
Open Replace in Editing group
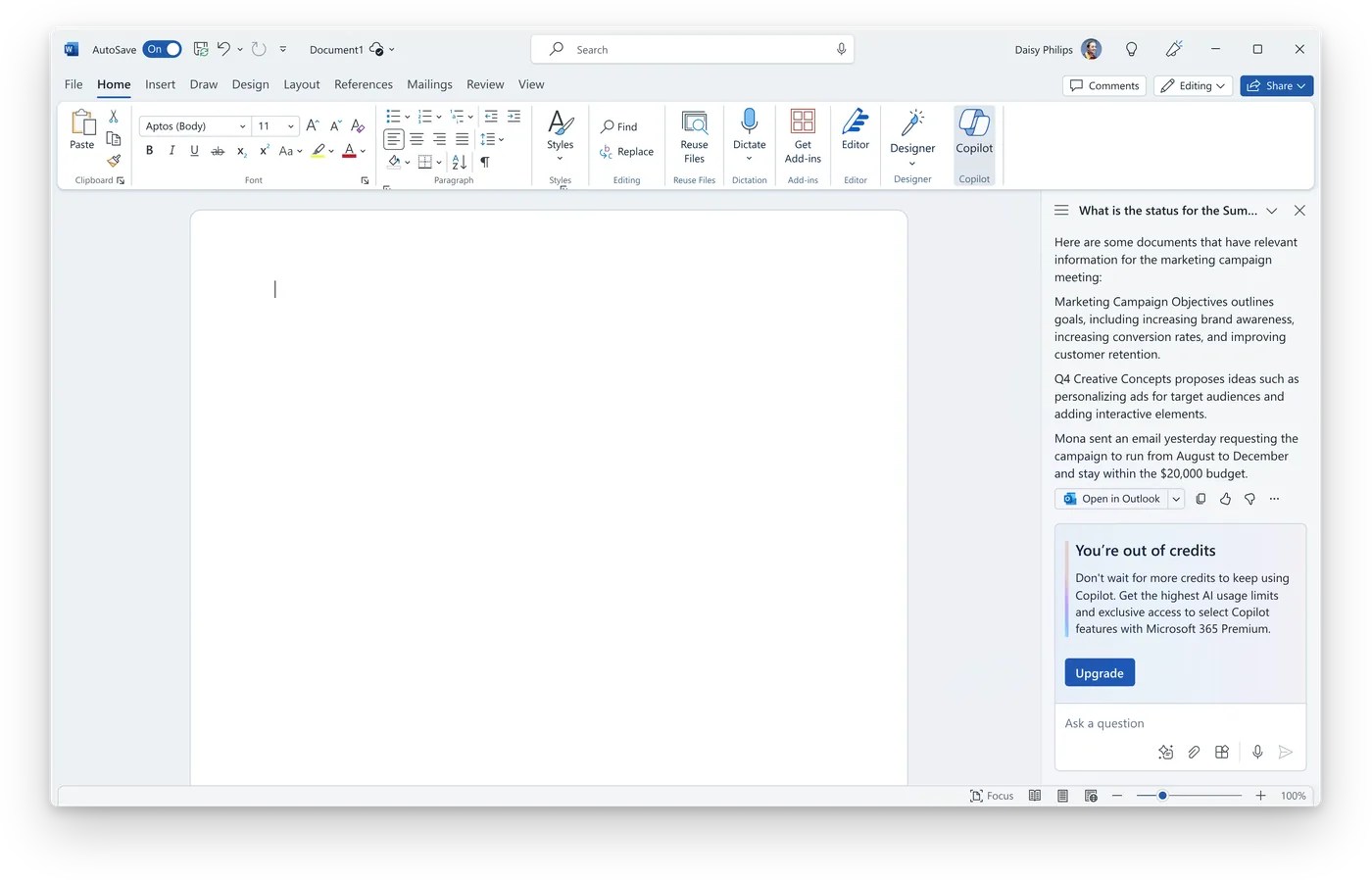coord(626,151)
